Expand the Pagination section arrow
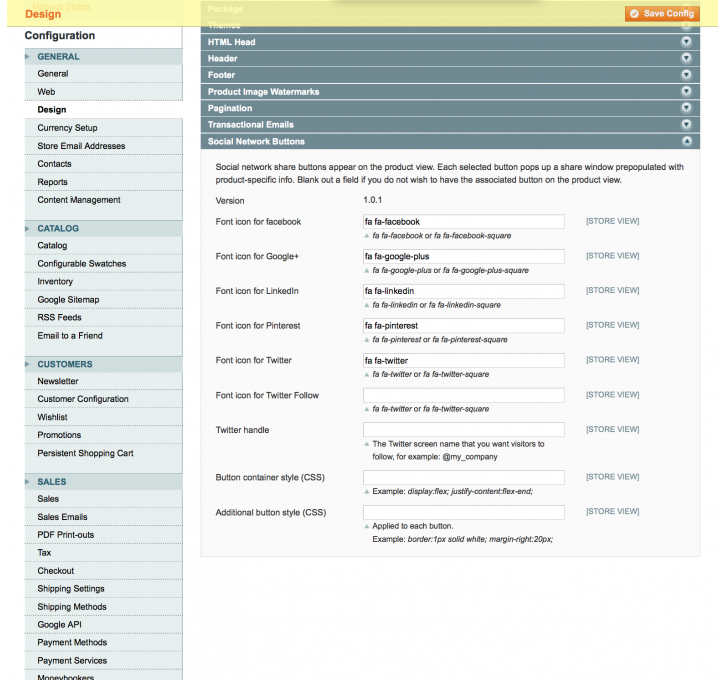725x680 pixels. [686, 108]
